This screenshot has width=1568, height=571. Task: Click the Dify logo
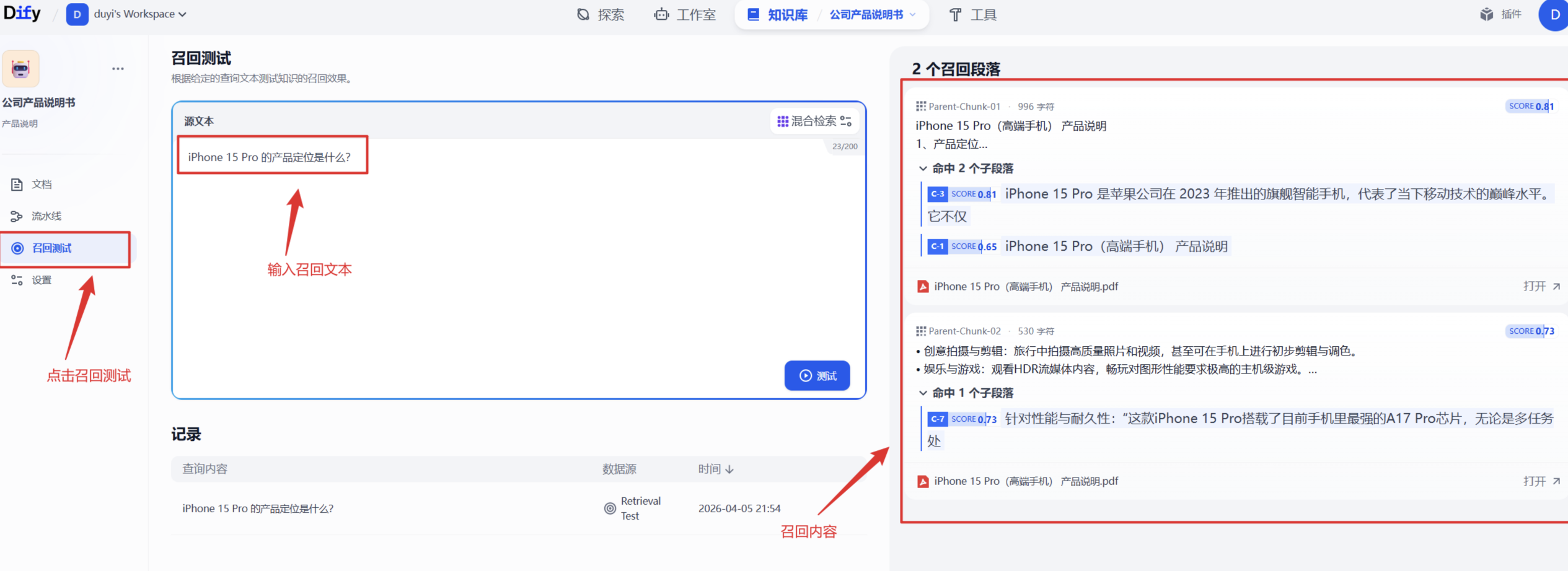(22, 13)
